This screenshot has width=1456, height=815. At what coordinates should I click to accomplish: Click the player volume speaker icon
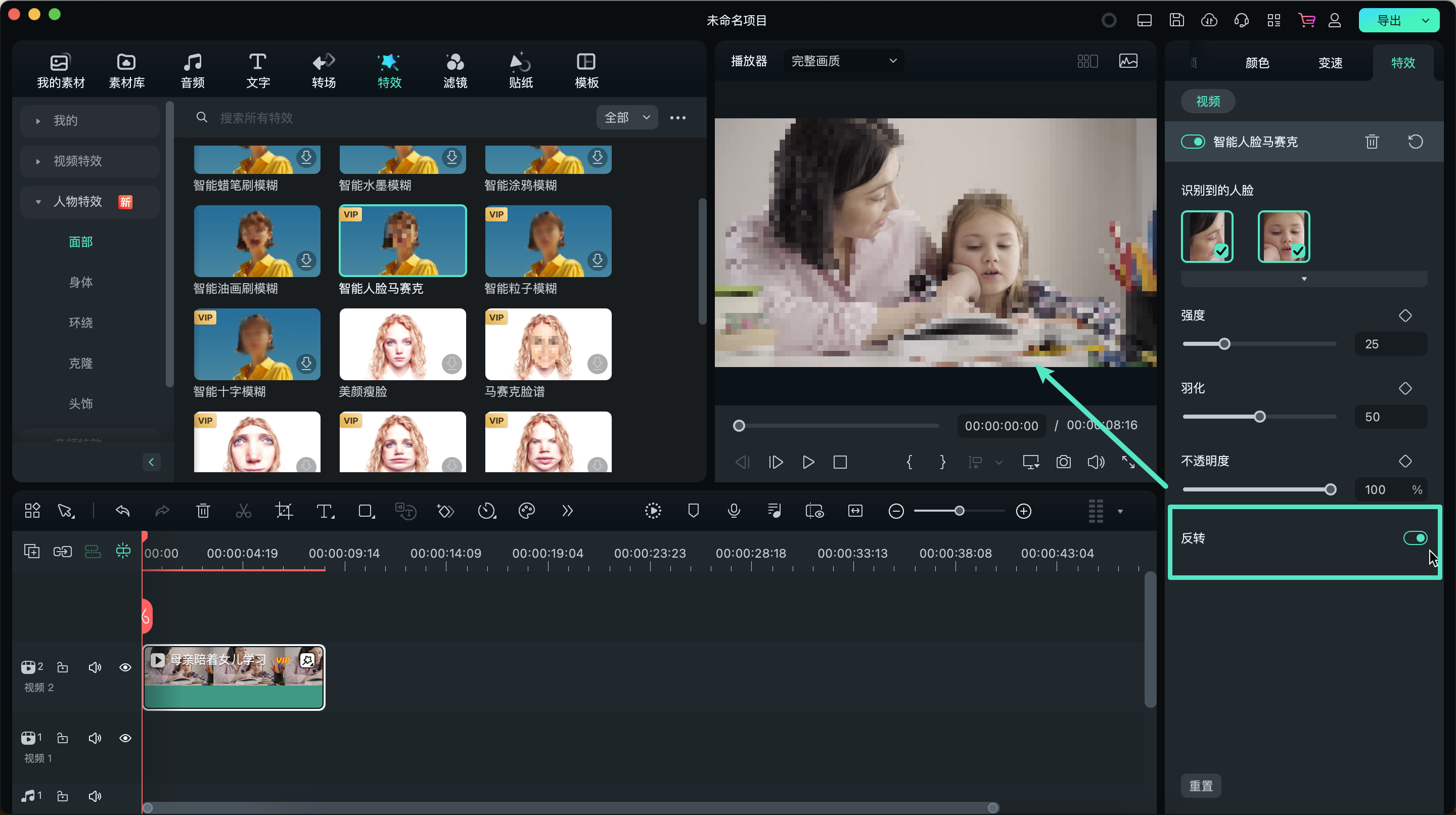(x=1096, y=462)
